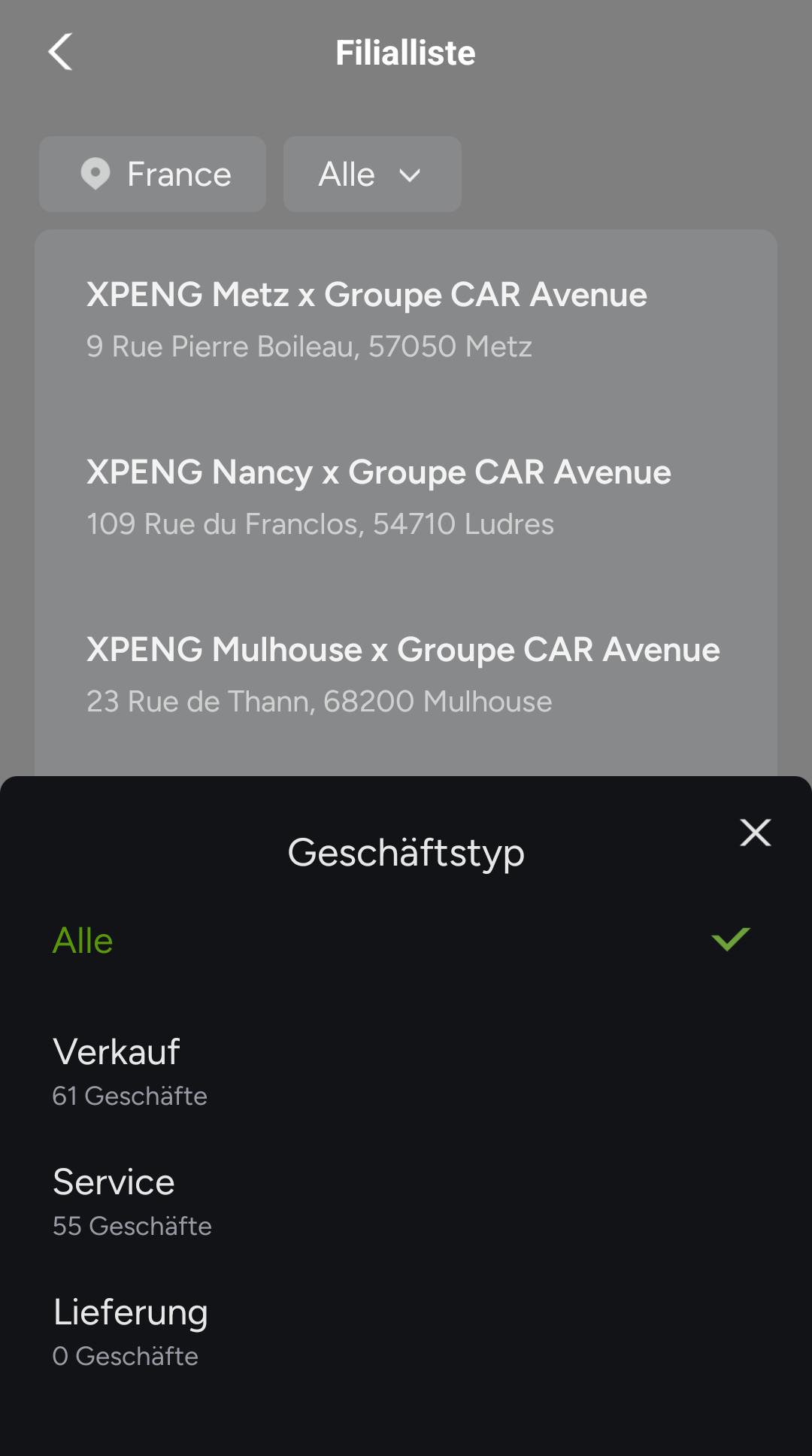Open the XPENG Nancy x Groupe CAR Avenue store
812x1456 pixels.
[x=378, y=472]
